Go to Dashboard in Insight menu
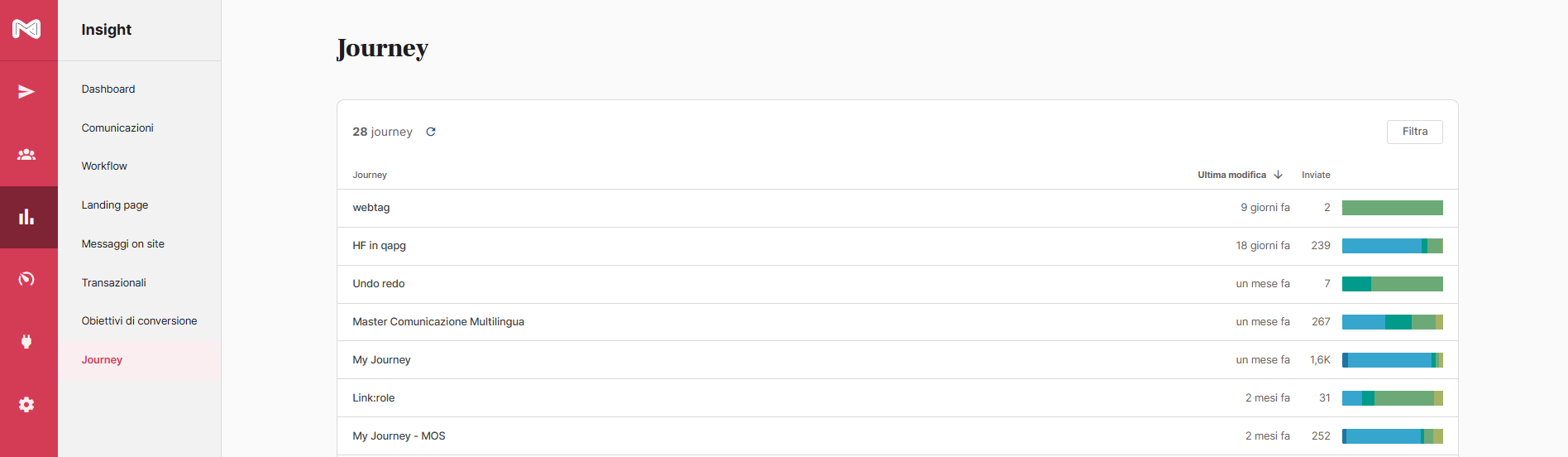 click(108, 89)
